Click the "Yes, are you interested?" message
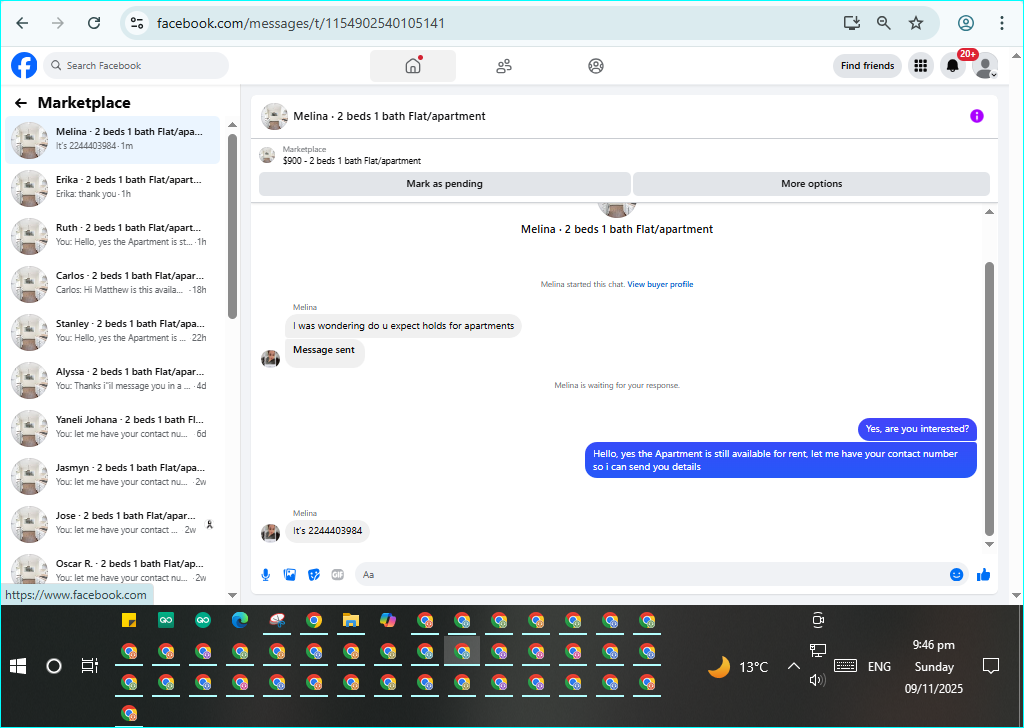Screen dimensions: 1024x728 (917, 429)
